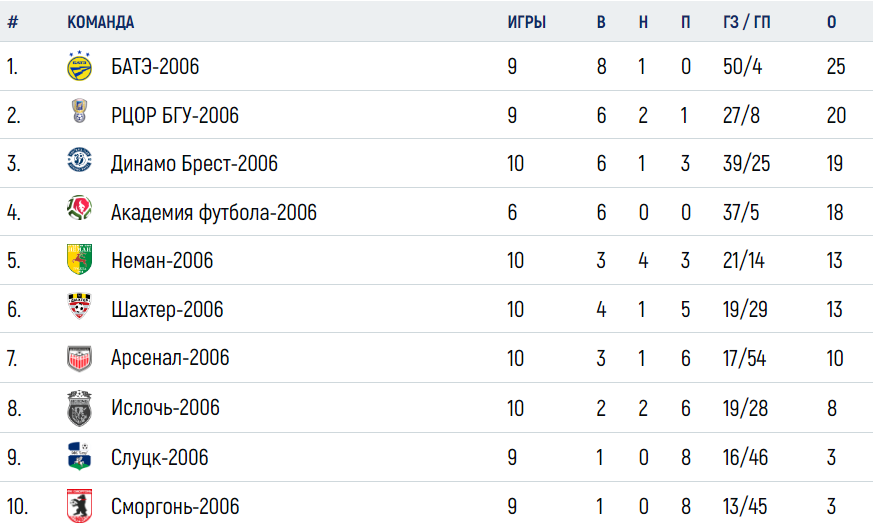This screenshot has width=873, height=528.
Task: Click the КОМАНДА column header
Action: 101,22
